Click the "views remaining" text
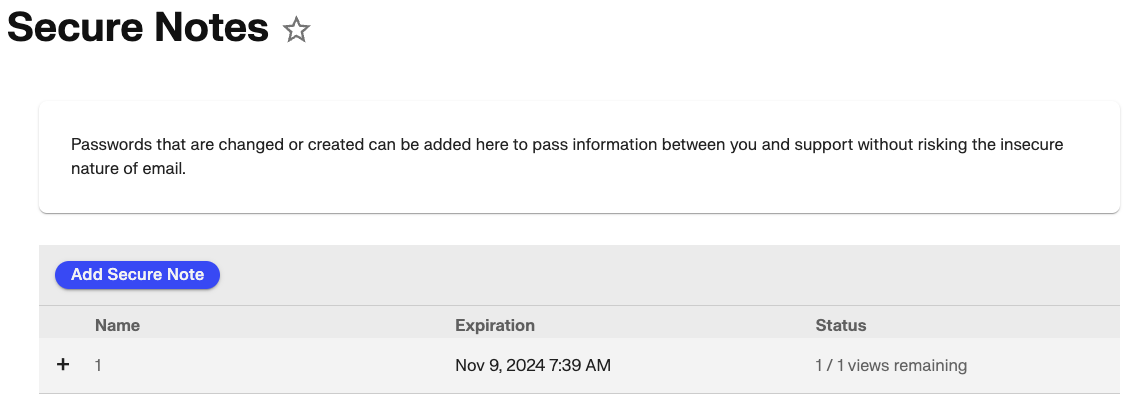 [x=912, y=365]
